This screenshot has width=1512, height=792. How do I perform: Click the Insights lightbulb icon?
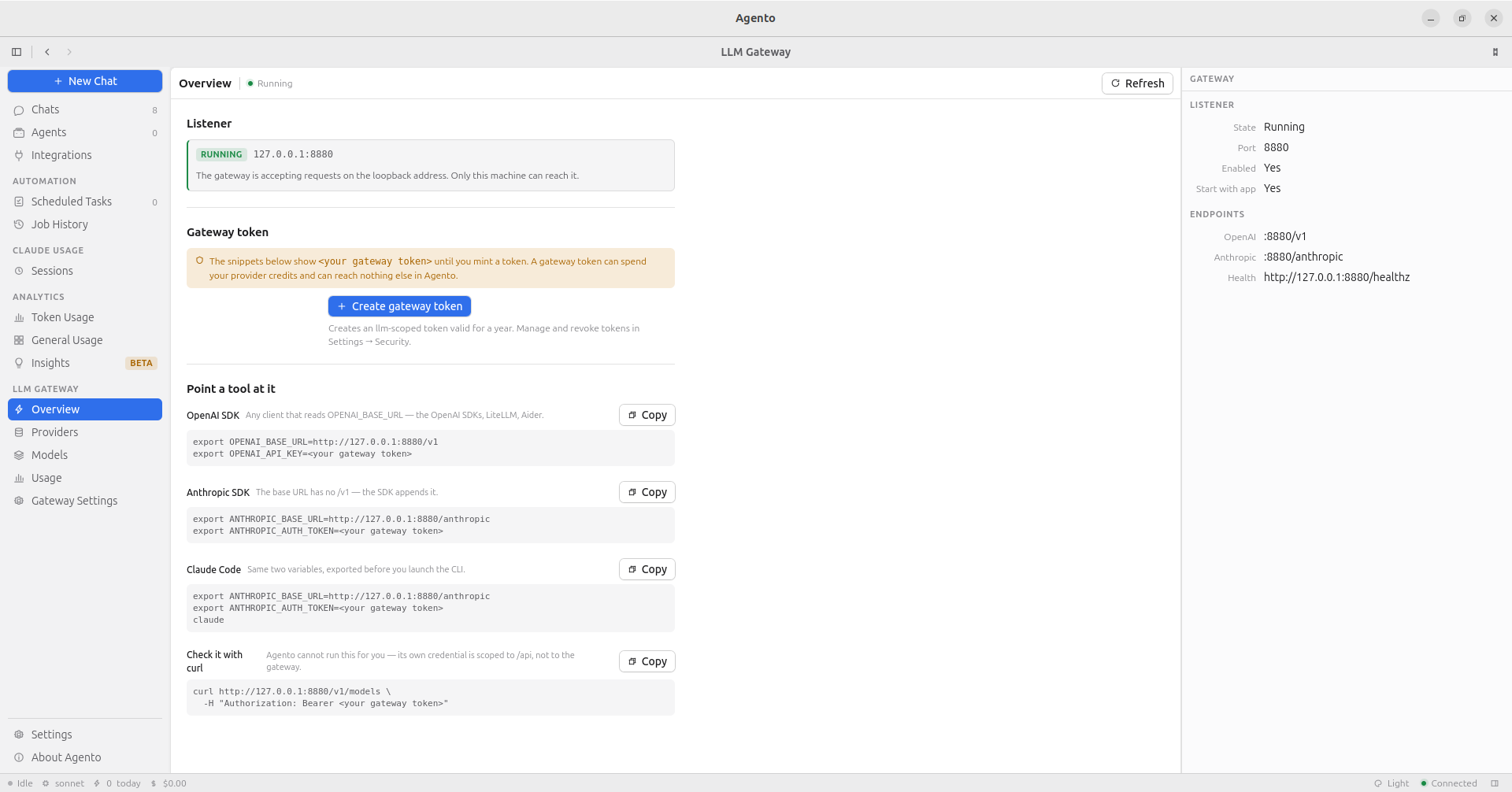tap(19, 363)
